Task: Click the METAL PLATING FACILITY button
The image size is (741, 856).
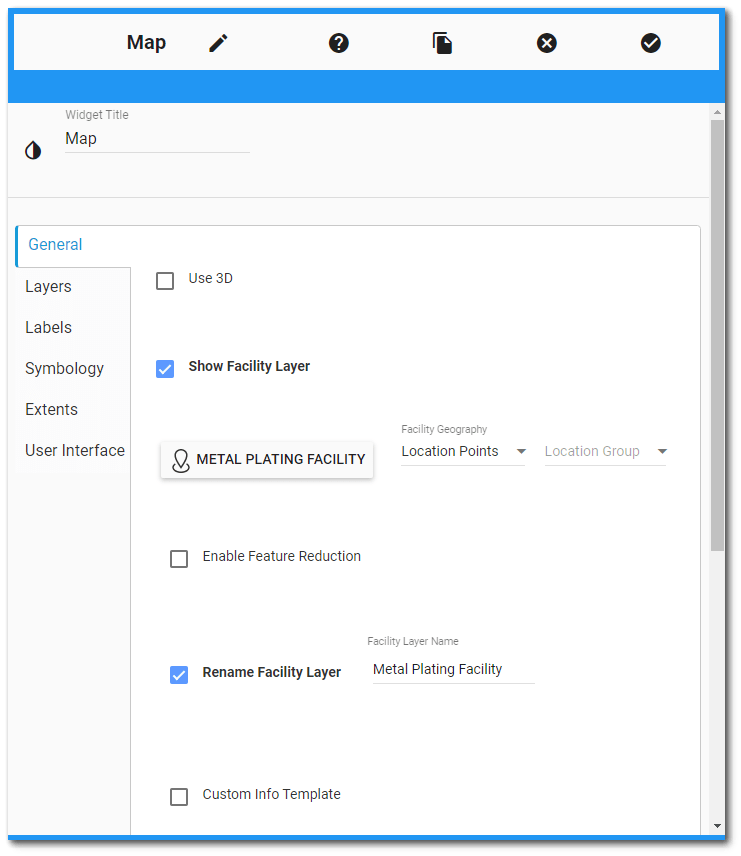Action: [x=267, y=460]
